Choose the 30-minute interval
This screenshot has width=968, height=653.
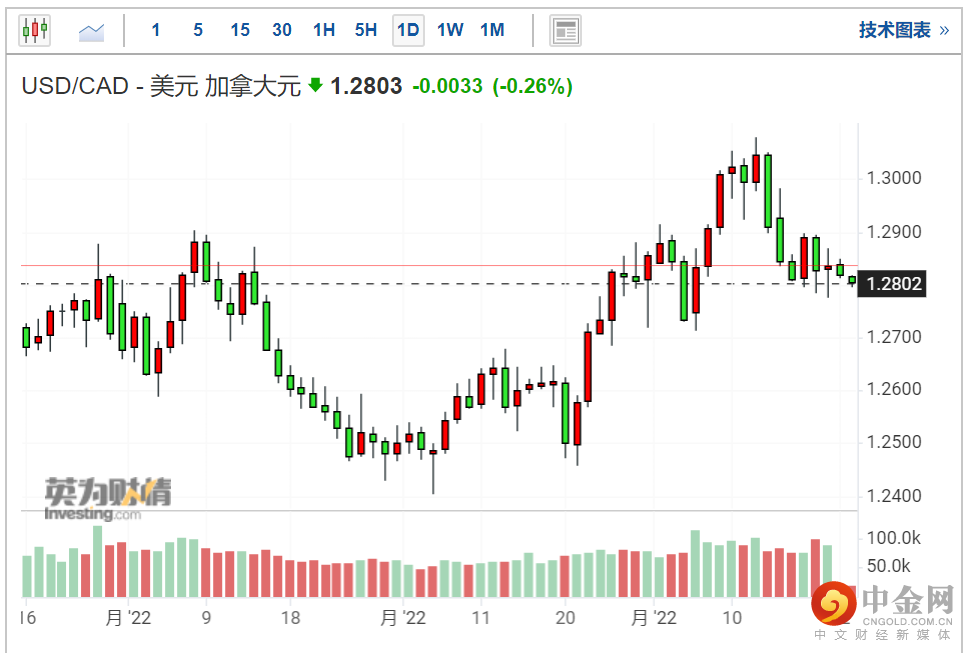tap(282, 30)
